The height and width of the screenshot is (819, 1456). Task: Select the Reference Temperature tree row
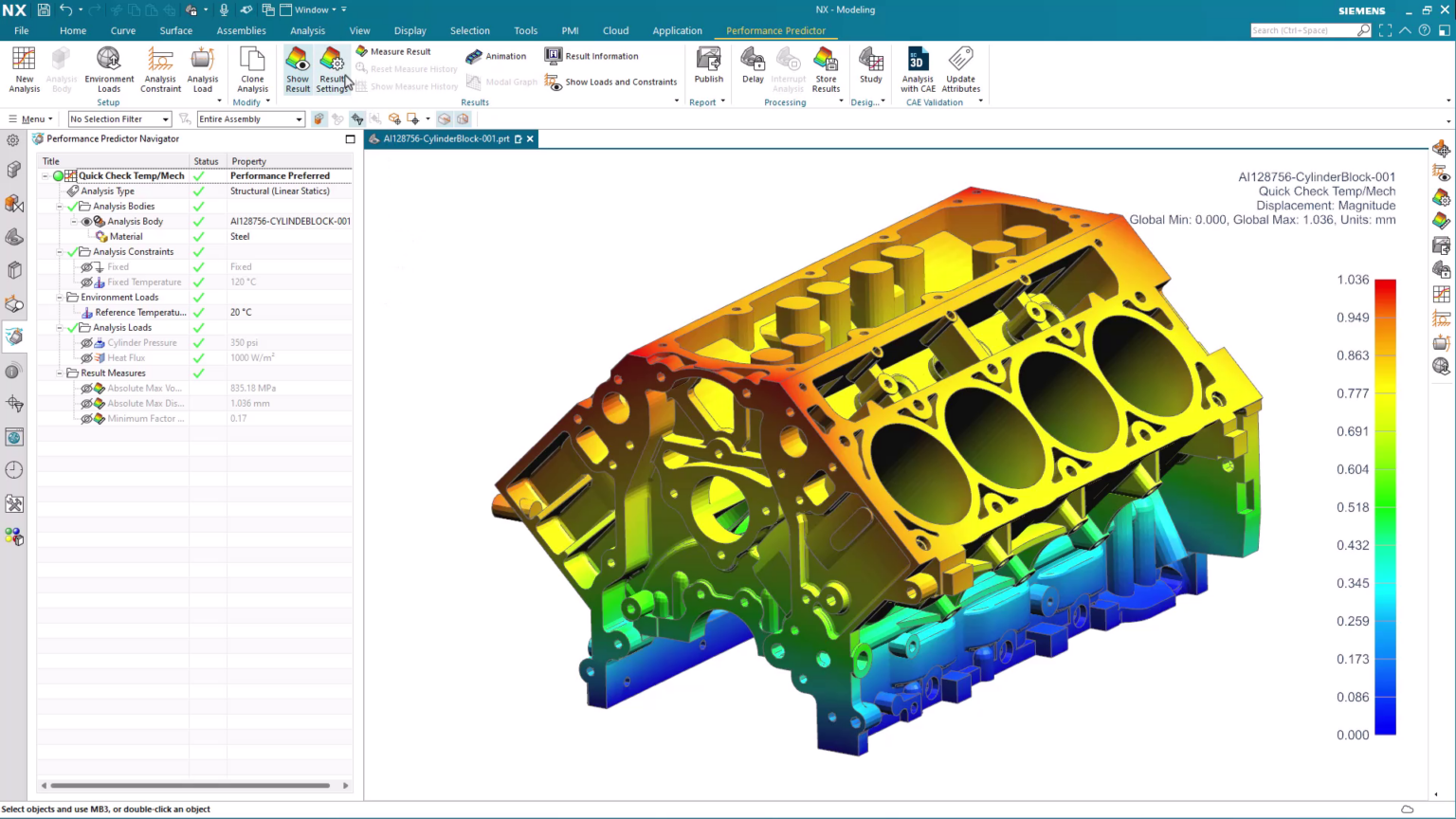point(194,313)
